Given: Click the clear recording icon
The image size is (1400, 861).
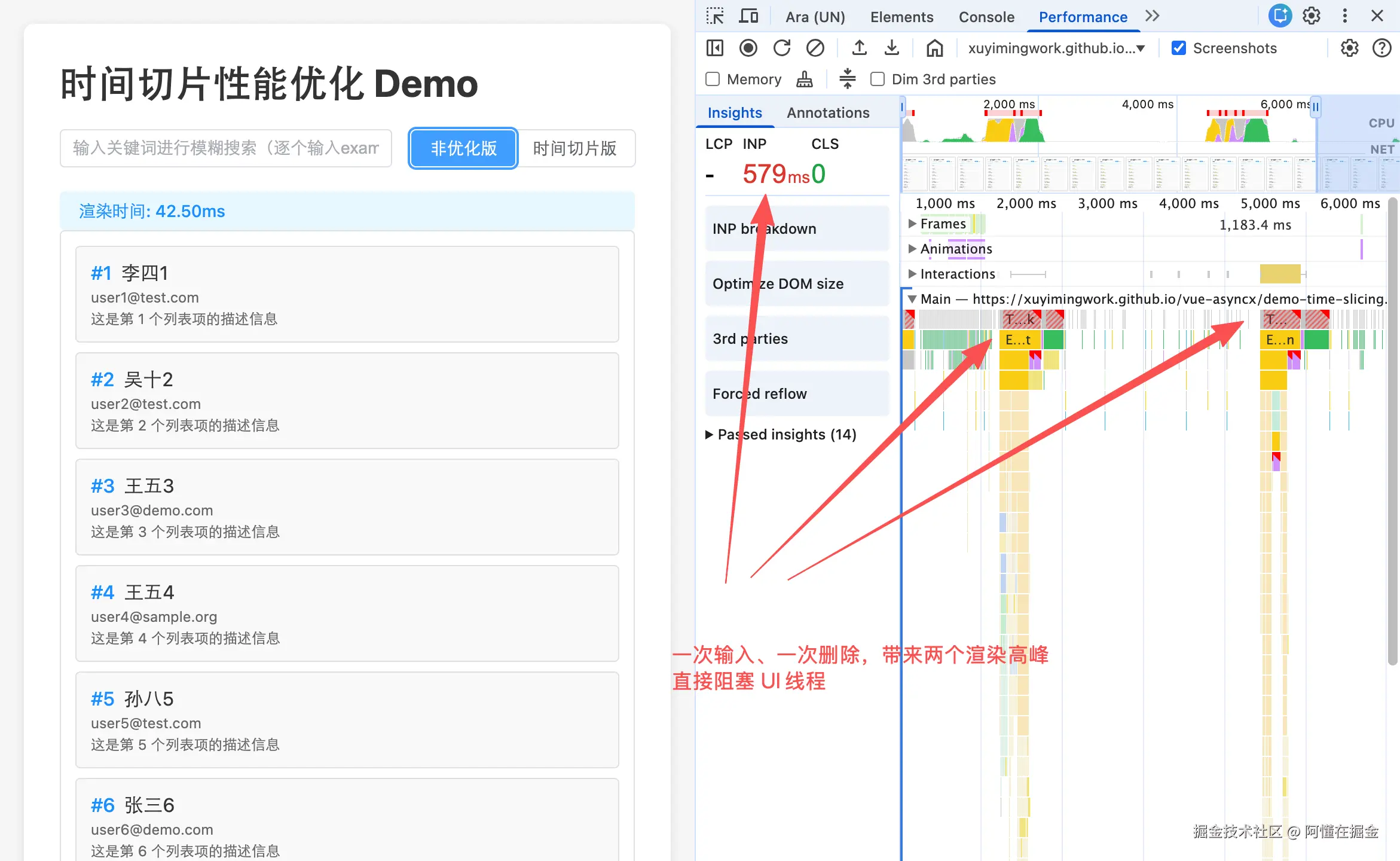Looking at the screenshot, I should click(815, 48).
